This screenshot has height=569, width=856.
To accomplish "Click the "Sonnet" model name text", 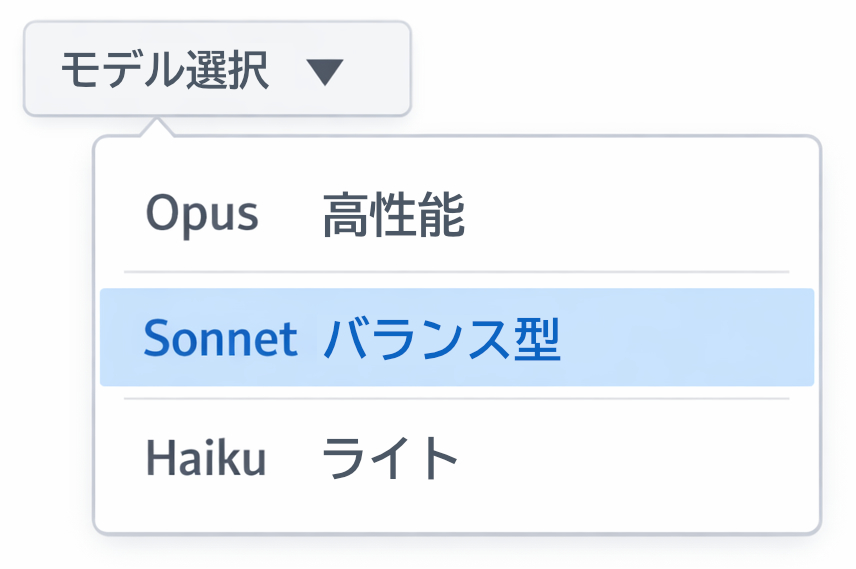I will pos(220,339).
